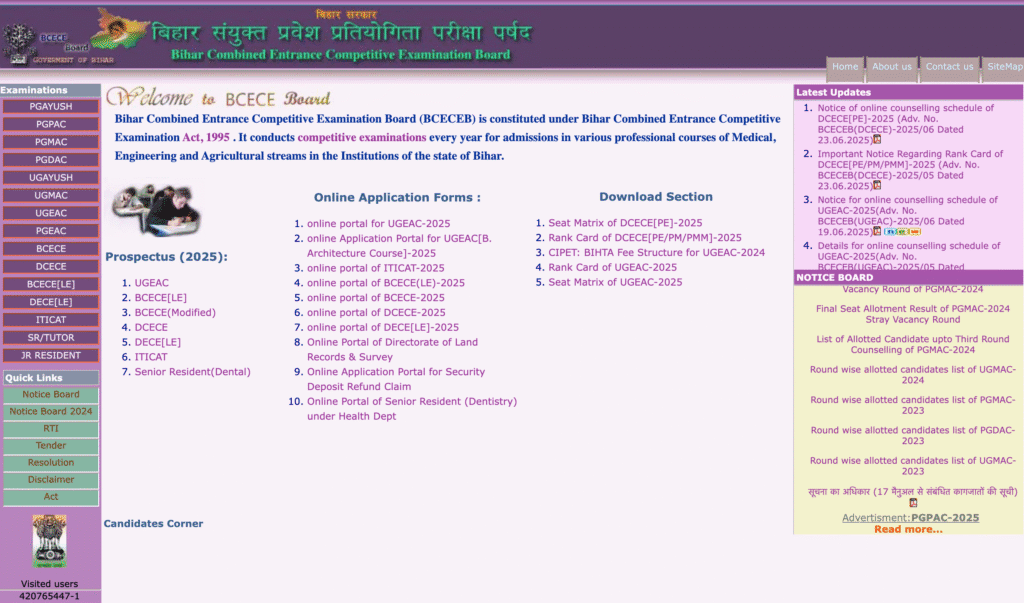Click the Tender quick link button
This screenshot has height=603, width=1024.
click(50, 446)
